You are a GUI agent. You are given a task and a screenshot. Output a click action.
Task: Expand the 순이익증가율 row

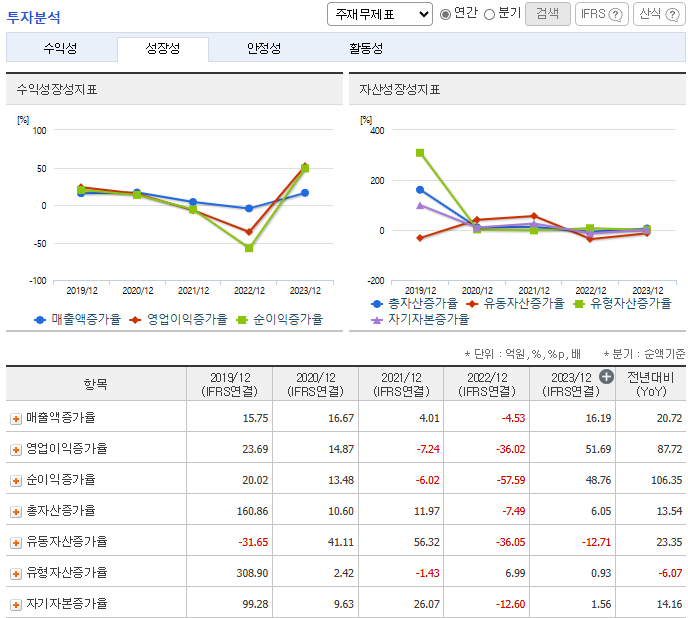16,481
